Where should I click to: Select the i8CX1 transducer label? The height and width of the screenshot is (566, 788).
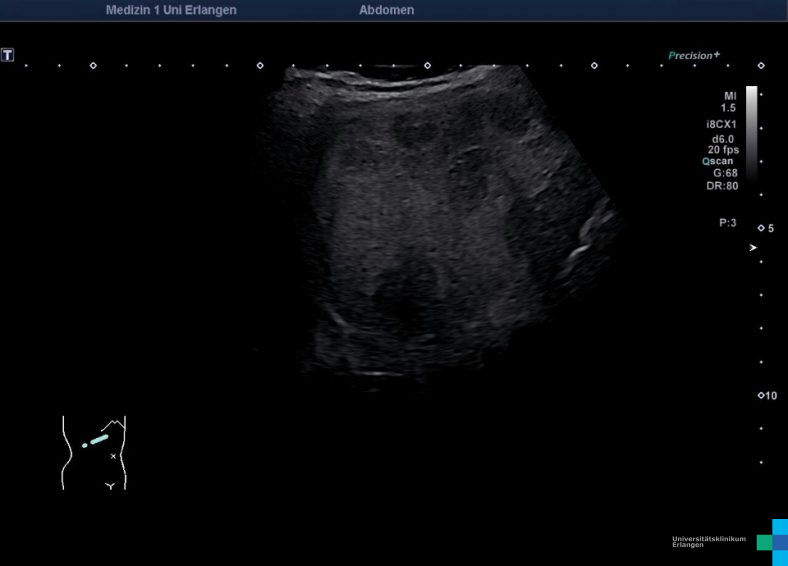(x=721, y=125)
